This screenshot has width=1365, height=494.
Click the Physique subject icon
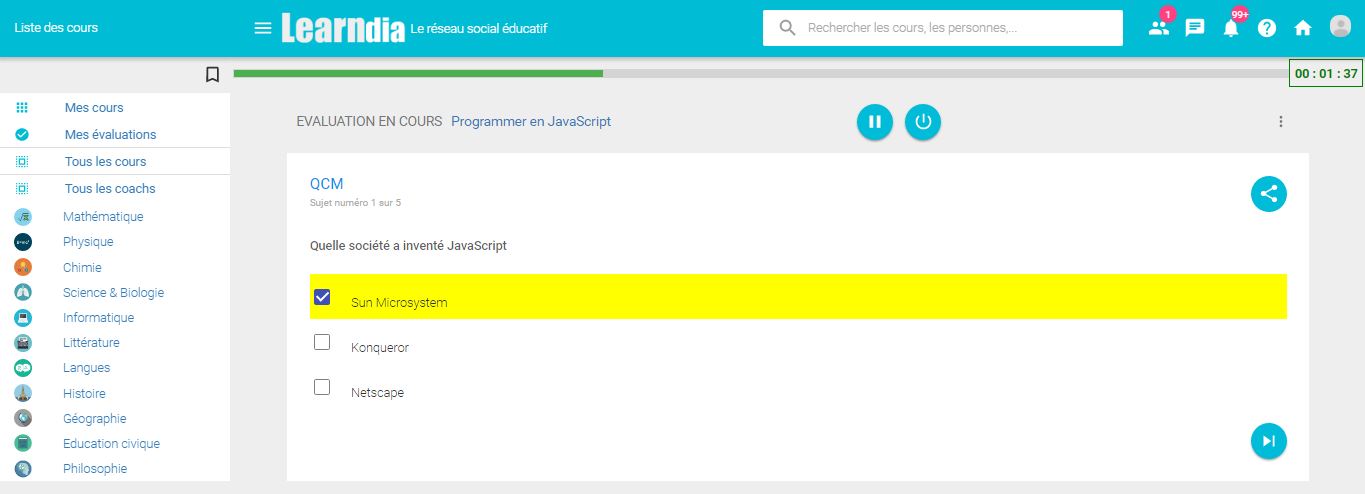click(23, 242)
